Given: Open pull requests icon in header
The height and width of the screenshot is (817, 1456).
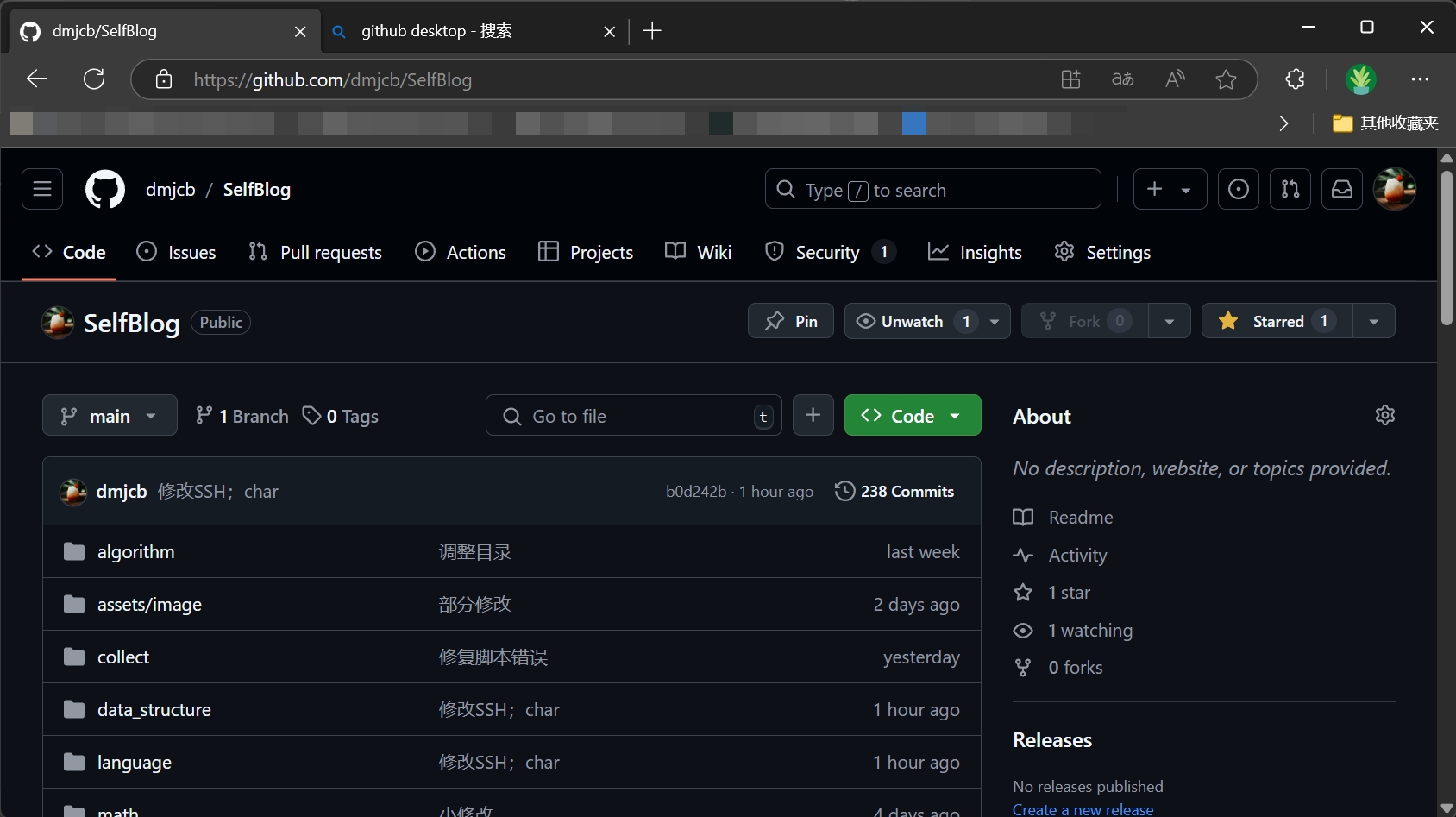Looking at the screenshot, I should tap(1290, 189).
